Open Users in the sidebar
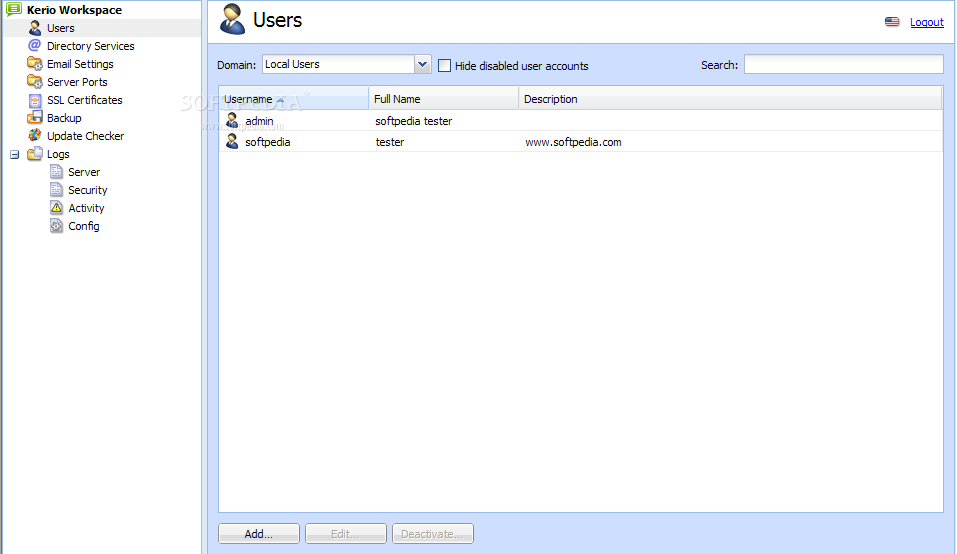The height and width of the screenshot is (554, 957). 60,28
